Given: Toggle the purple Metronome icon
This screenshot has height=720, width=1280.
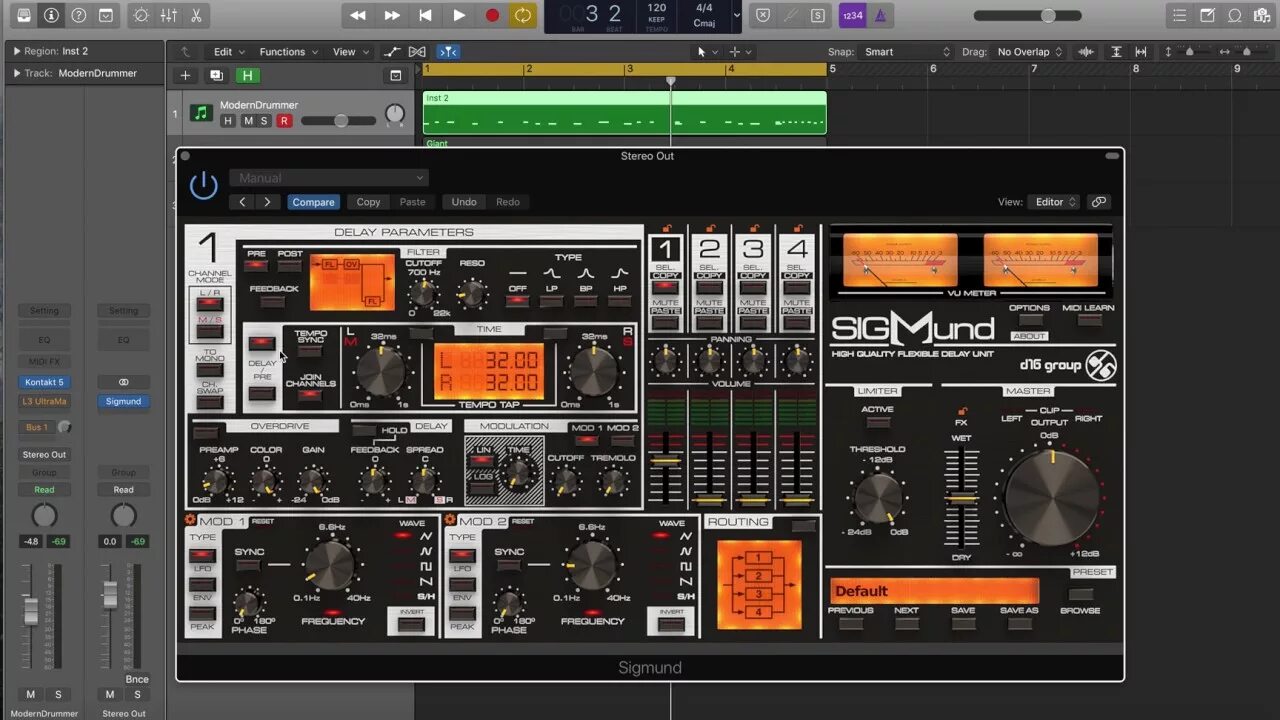Looking at the screenshot, I should click(880, 15).
